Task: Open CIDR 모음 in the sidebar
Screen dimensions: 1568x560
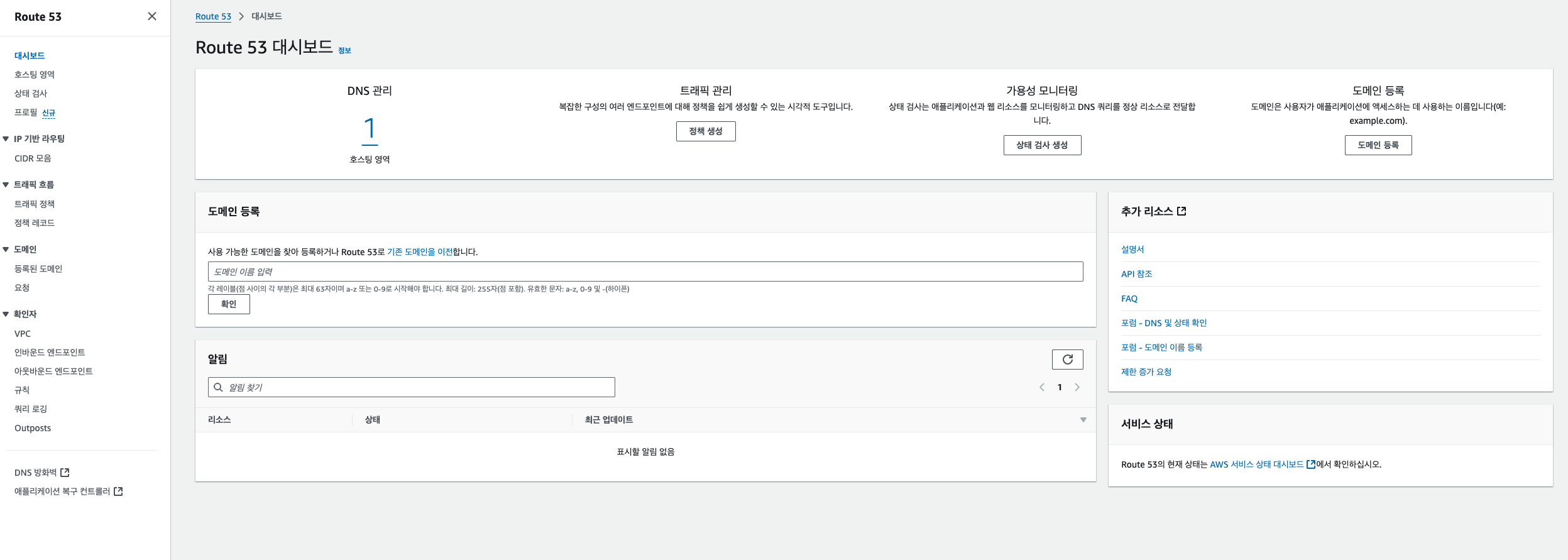Action: (33, 158)
